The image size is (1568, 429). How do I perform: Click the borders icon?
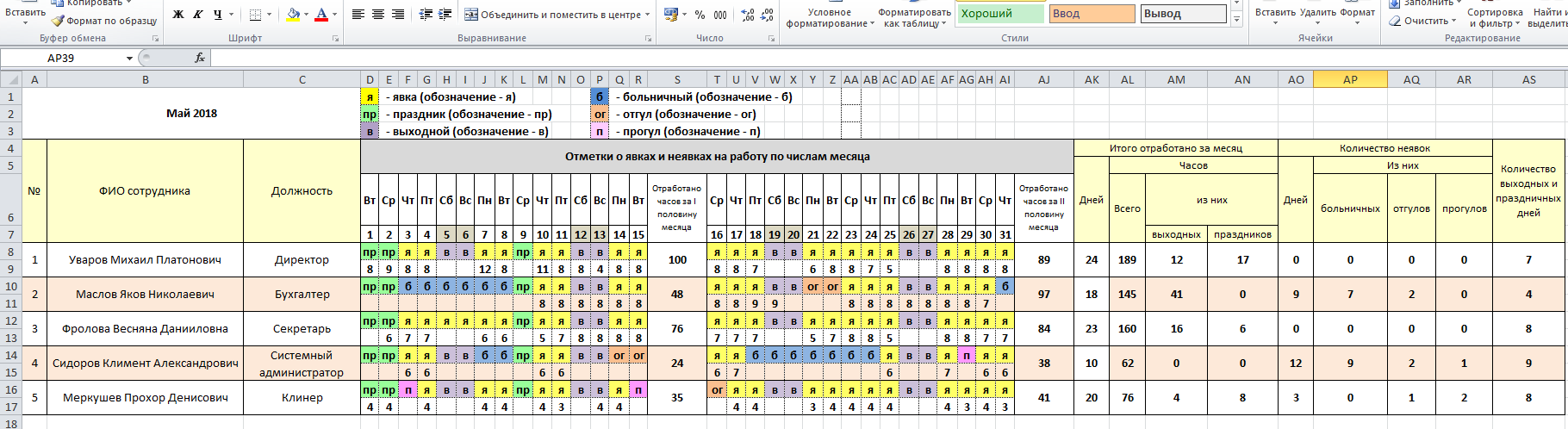click(x=255, y=15)
